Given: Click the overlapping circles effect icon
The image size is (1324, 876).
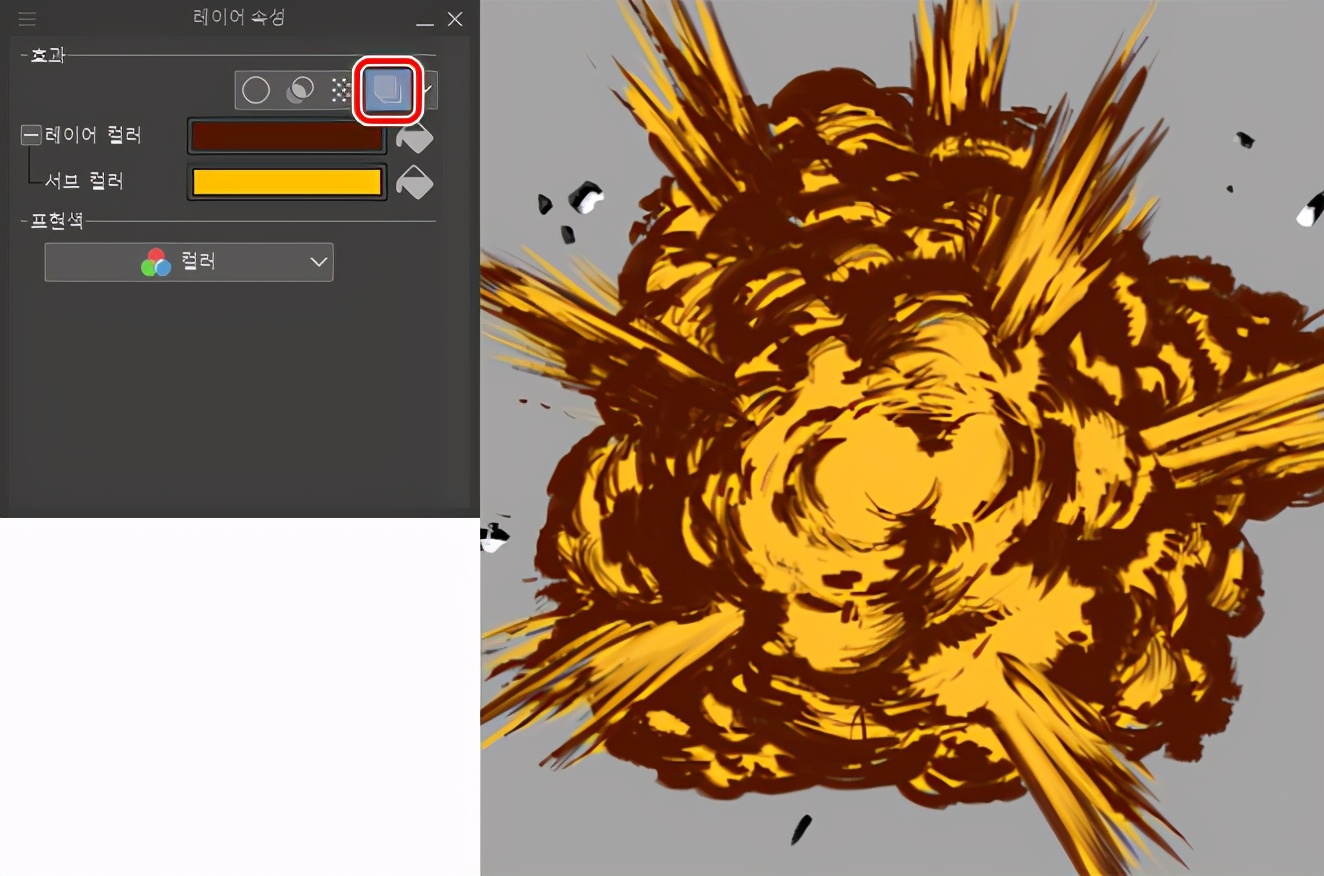Looking at the screenshot, I should click(299, 91).
